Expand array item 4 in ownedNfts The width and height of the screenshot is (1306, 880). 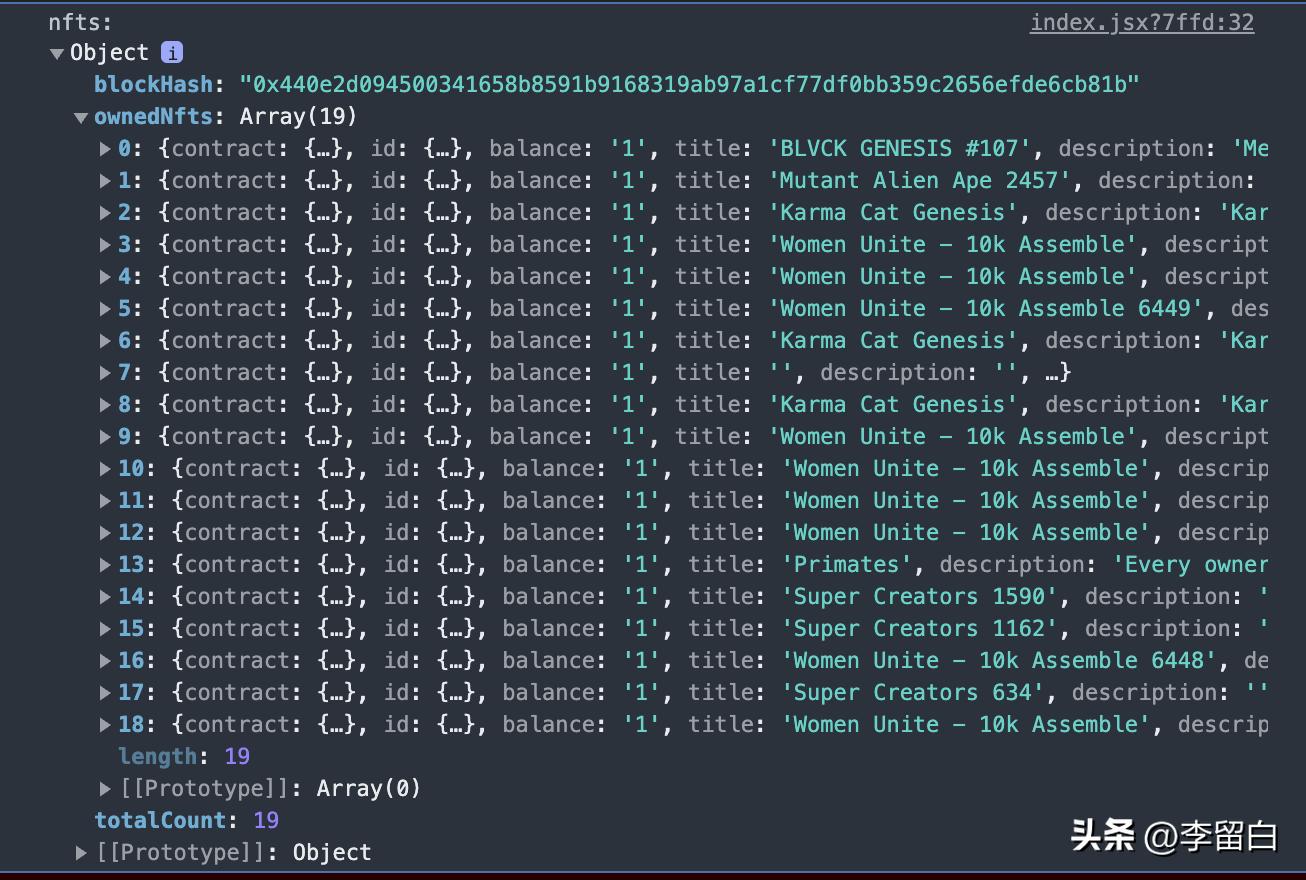(105, 277)
